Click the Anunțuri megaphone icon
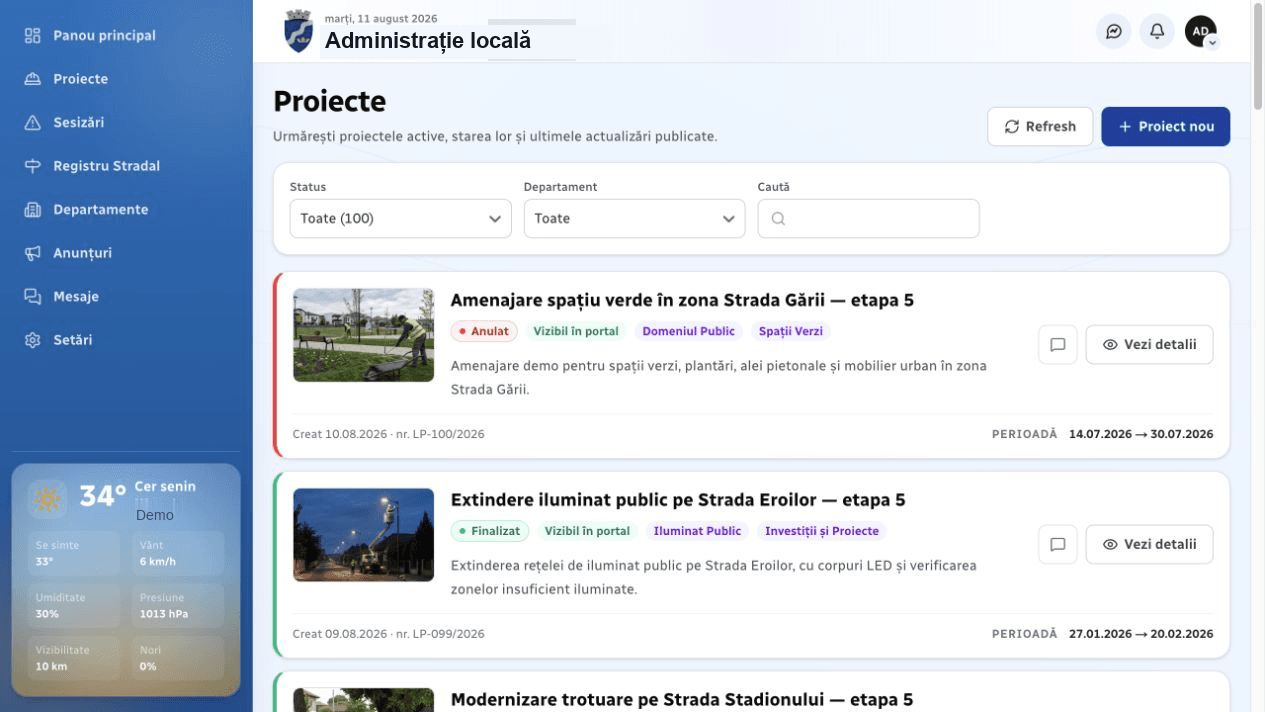 click(33, 253)
